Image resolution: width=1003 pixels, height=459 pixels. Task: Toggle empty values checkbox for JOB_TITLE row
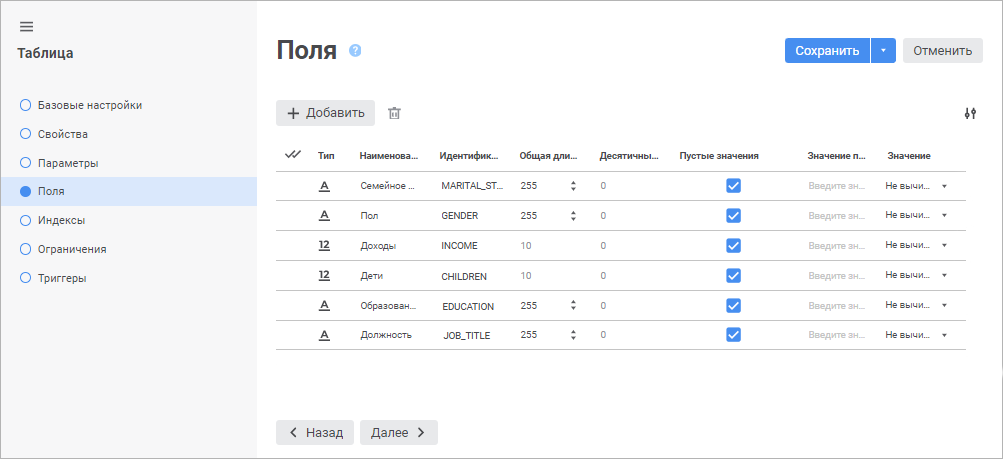click(x=733, y=335)
